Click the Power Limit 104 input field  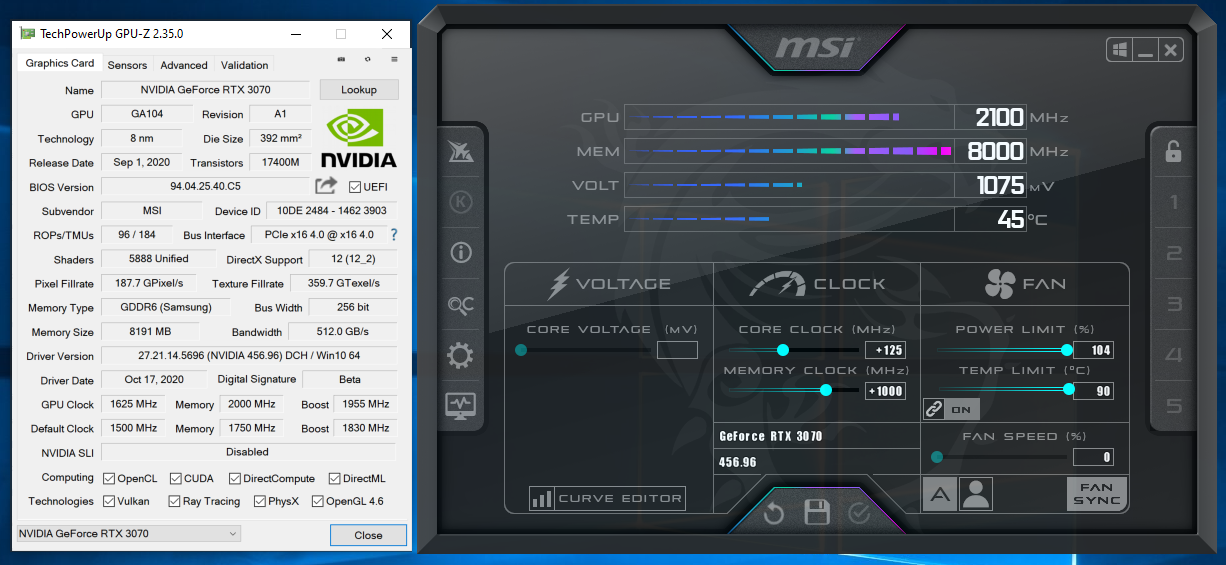tap(1093, 350)
